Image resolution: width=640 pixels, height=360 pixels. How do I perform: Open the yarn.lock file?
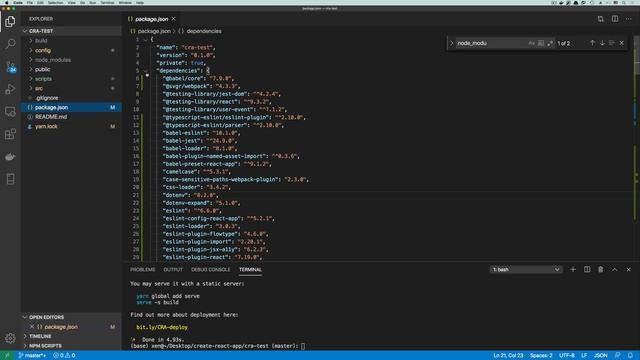[x=71, y=126]
